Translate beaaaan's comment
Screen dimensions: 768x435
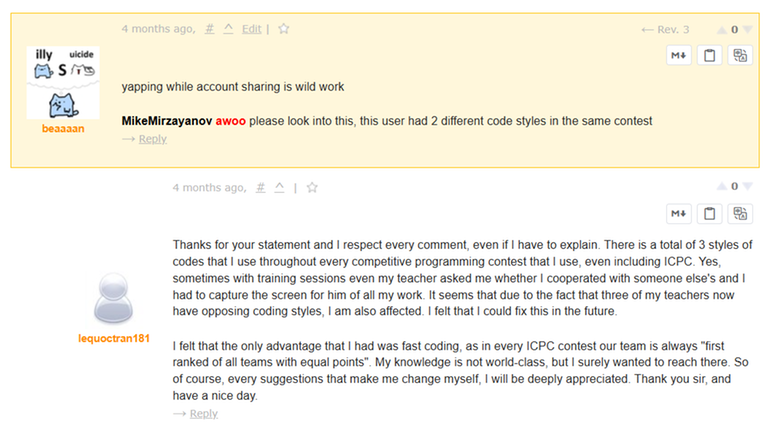pyautogui.click(x=740, y=56)
